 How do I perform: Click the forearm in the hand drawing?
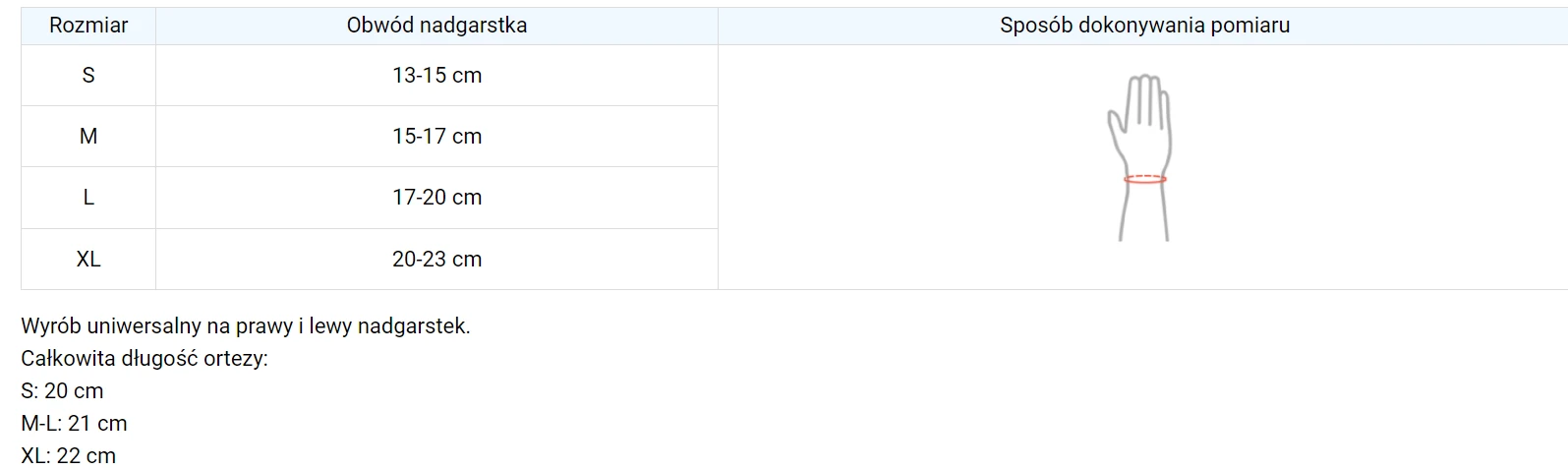pos(1144,213)
